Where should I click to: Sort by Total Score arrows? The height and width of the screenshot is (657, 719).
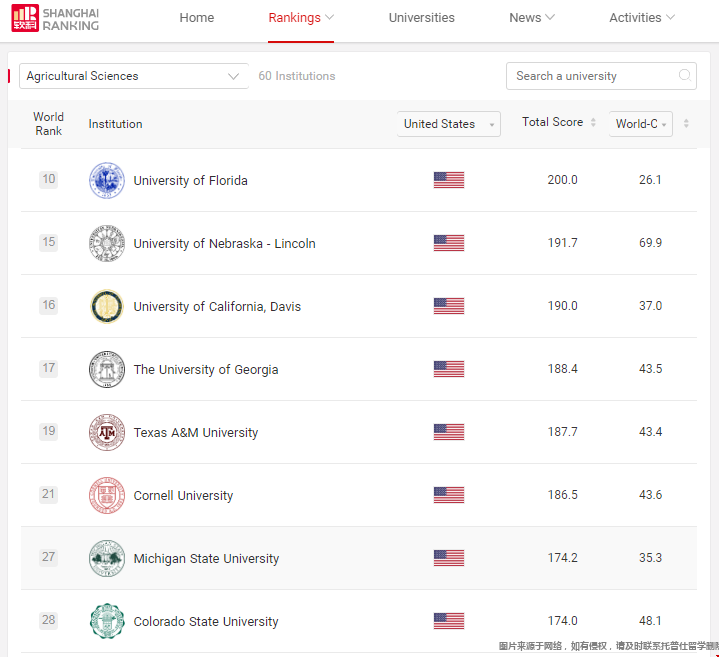(593, 122)
